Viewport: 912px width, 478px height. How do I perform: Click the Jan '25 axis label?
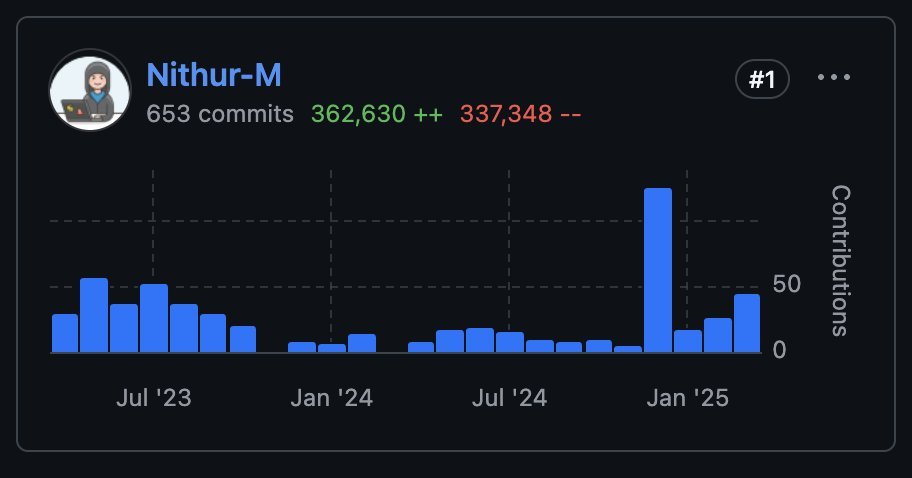click(688, 398)
